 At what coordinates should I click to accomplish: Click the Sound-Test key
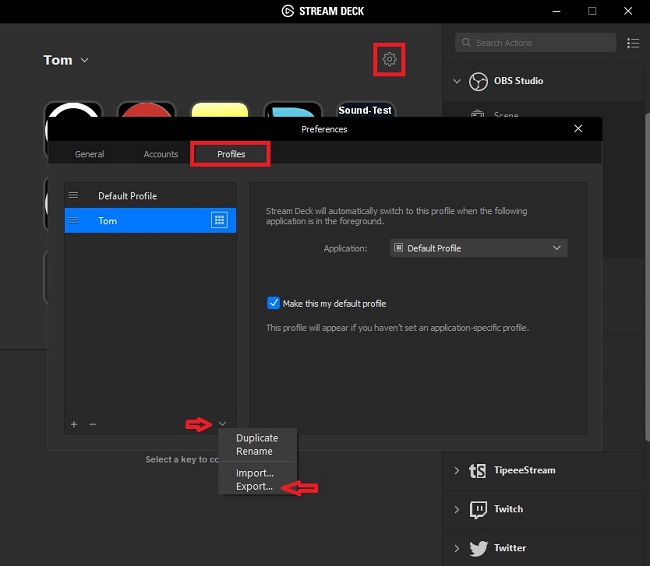365,109
